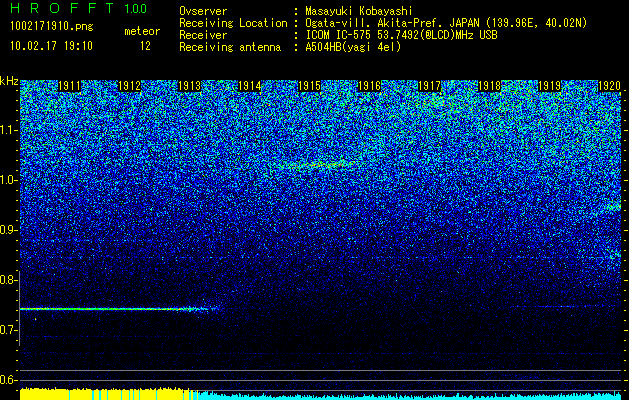
Task: Click the kHz axis unit label
Action: pos(9,81)
